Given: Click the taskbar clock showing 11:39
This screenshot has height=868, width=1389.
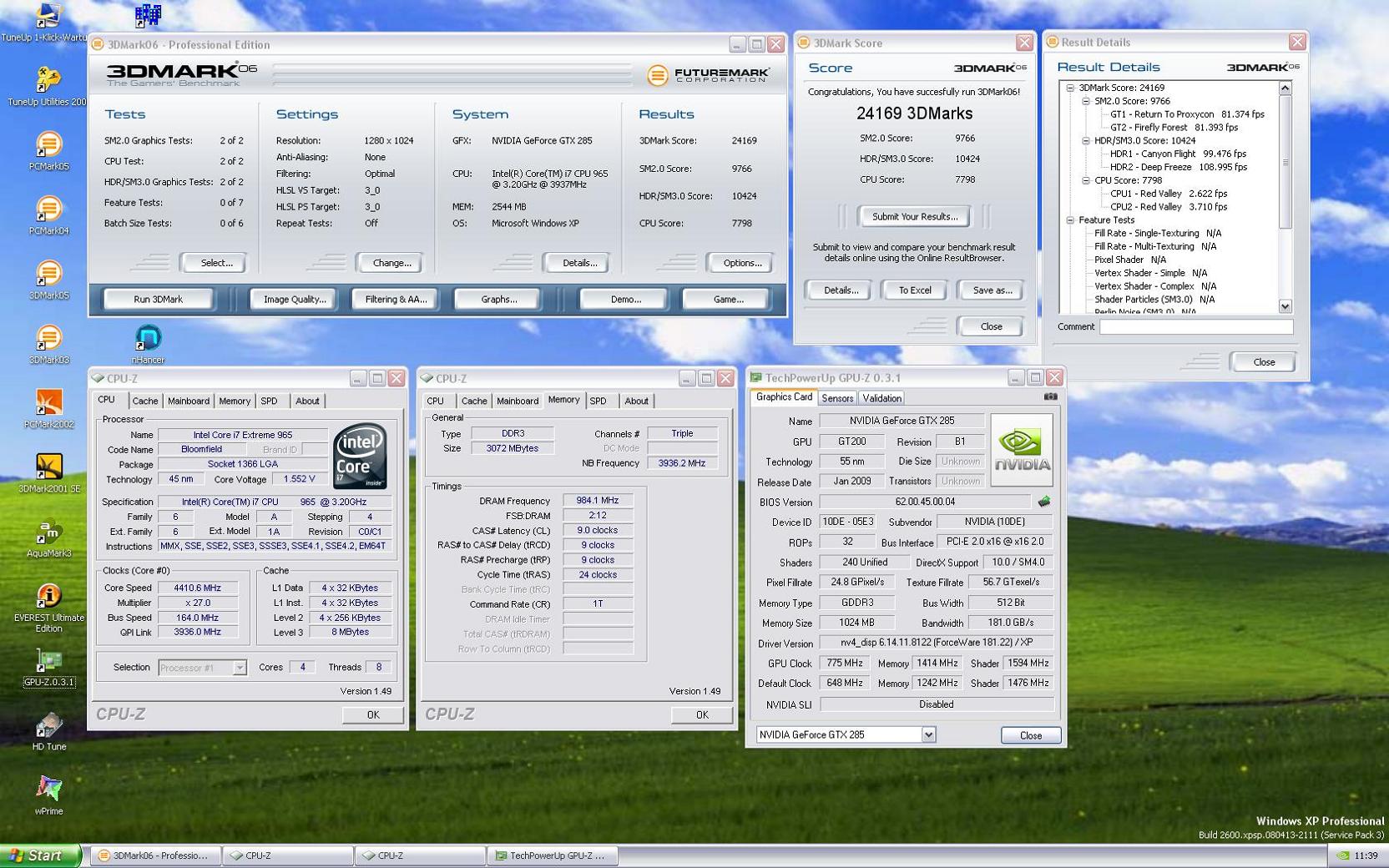Looking at the screenshot, I should point(1366,855).
